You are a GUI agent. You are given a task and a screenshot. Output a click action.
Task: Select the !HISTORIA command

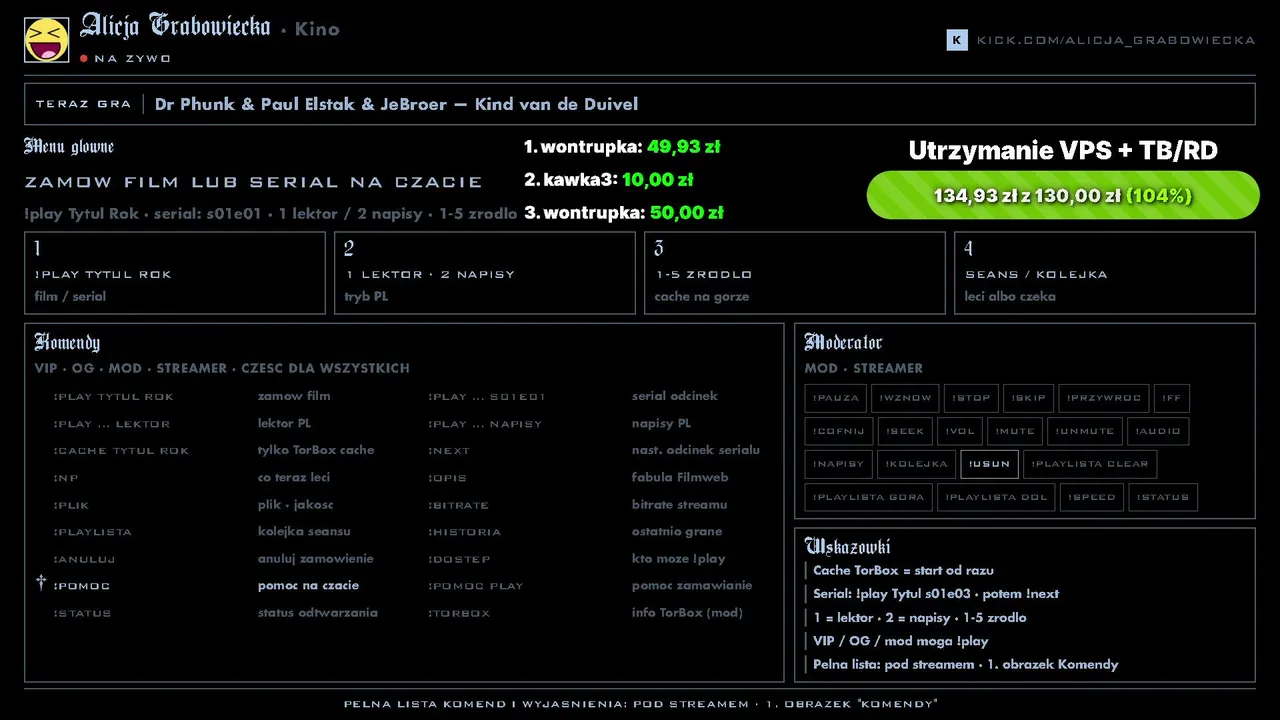(x=464, y=532)
